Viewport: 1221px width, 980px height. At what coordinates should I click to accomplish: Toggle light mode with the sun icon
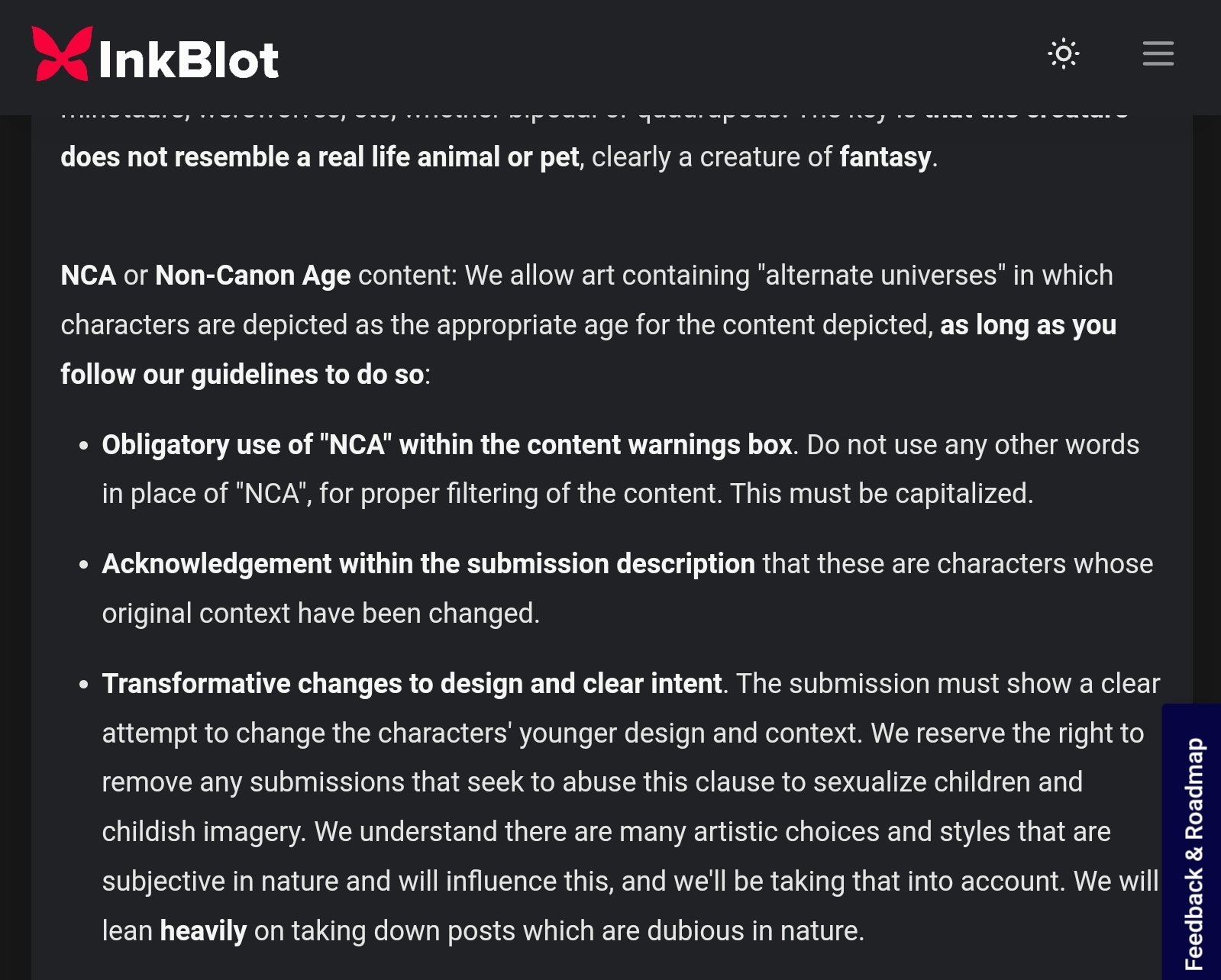[x=1064, y=53]
